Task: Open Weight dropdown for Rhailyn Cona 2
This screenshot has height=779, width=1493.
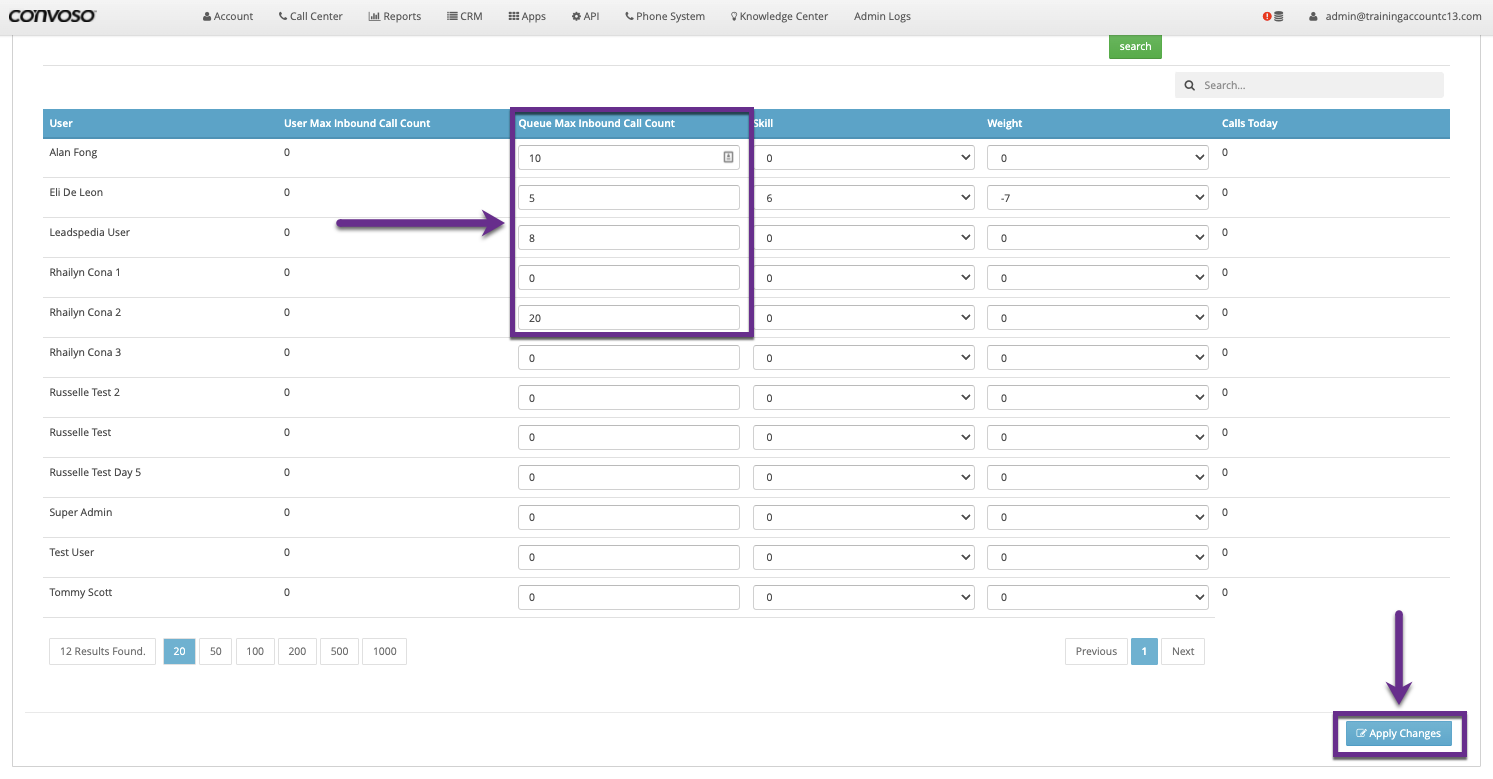Action: click(x=1097, y=318)
